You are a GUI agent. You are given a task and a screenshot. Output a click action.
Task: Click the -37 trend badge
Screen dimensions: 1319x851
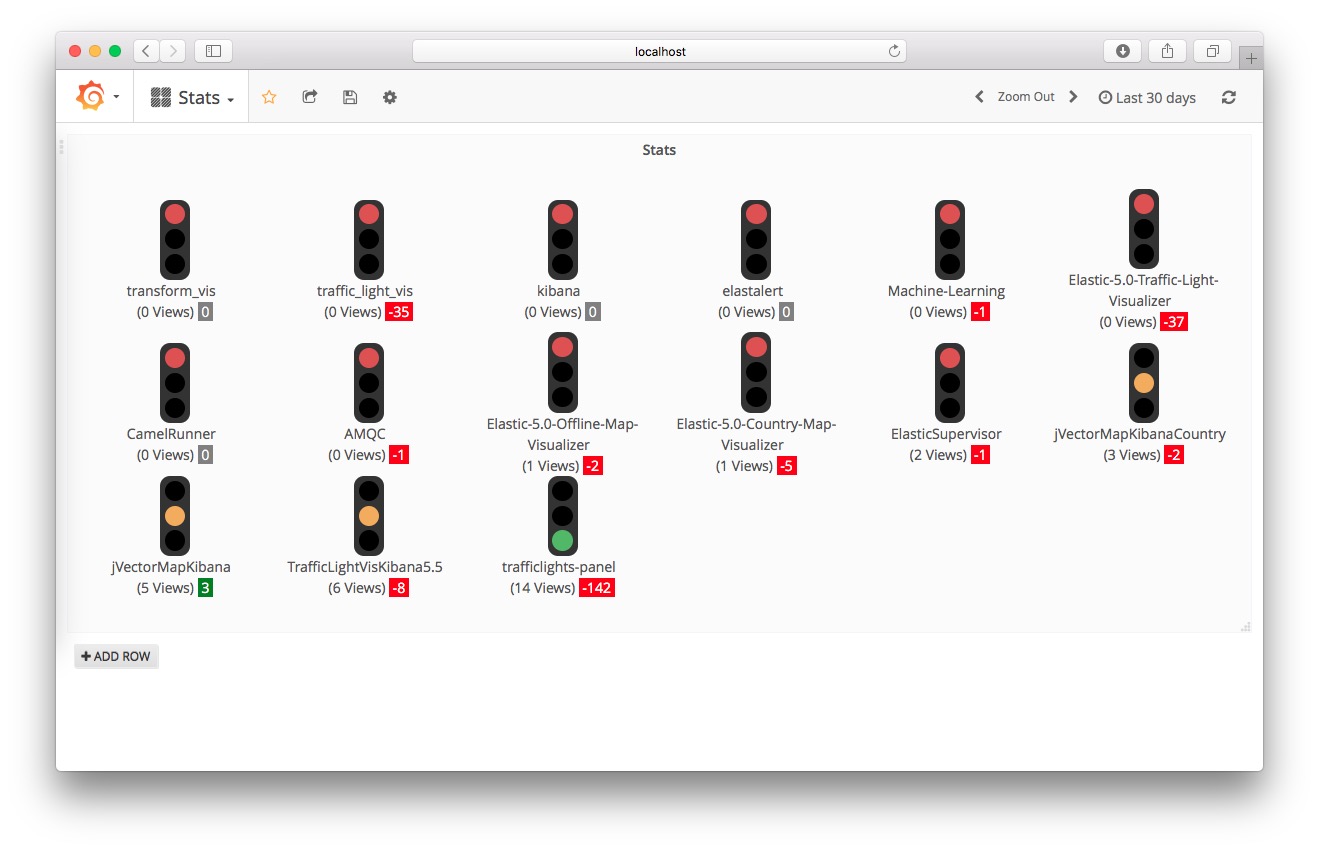pyautogui.click(x=1174, y=322)
